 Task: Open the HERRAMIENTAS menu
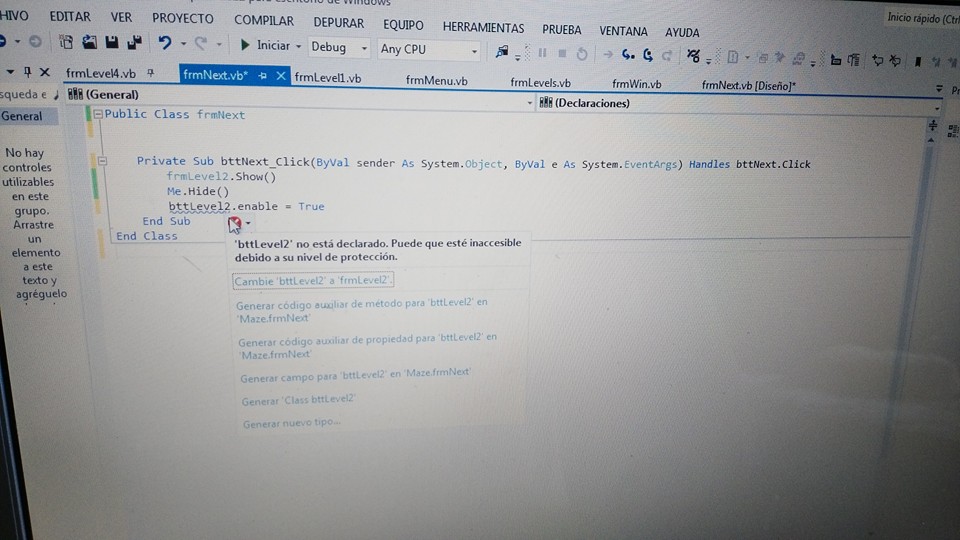[x=483, y=27]
